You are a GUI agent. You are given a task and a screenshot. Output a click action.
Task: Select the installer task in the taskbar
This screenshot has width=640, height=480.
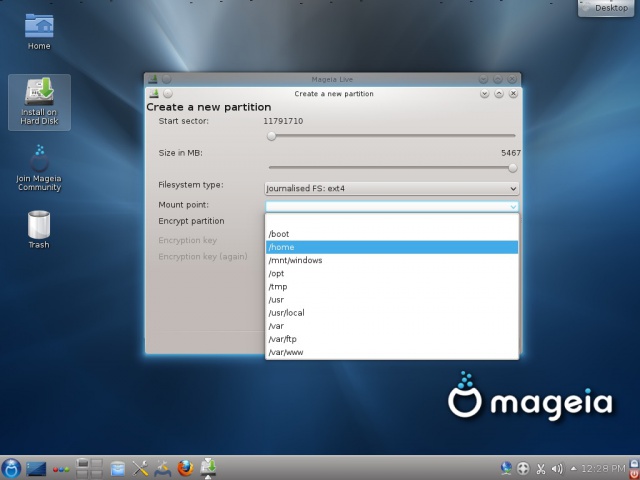click(x=208, y=468)
